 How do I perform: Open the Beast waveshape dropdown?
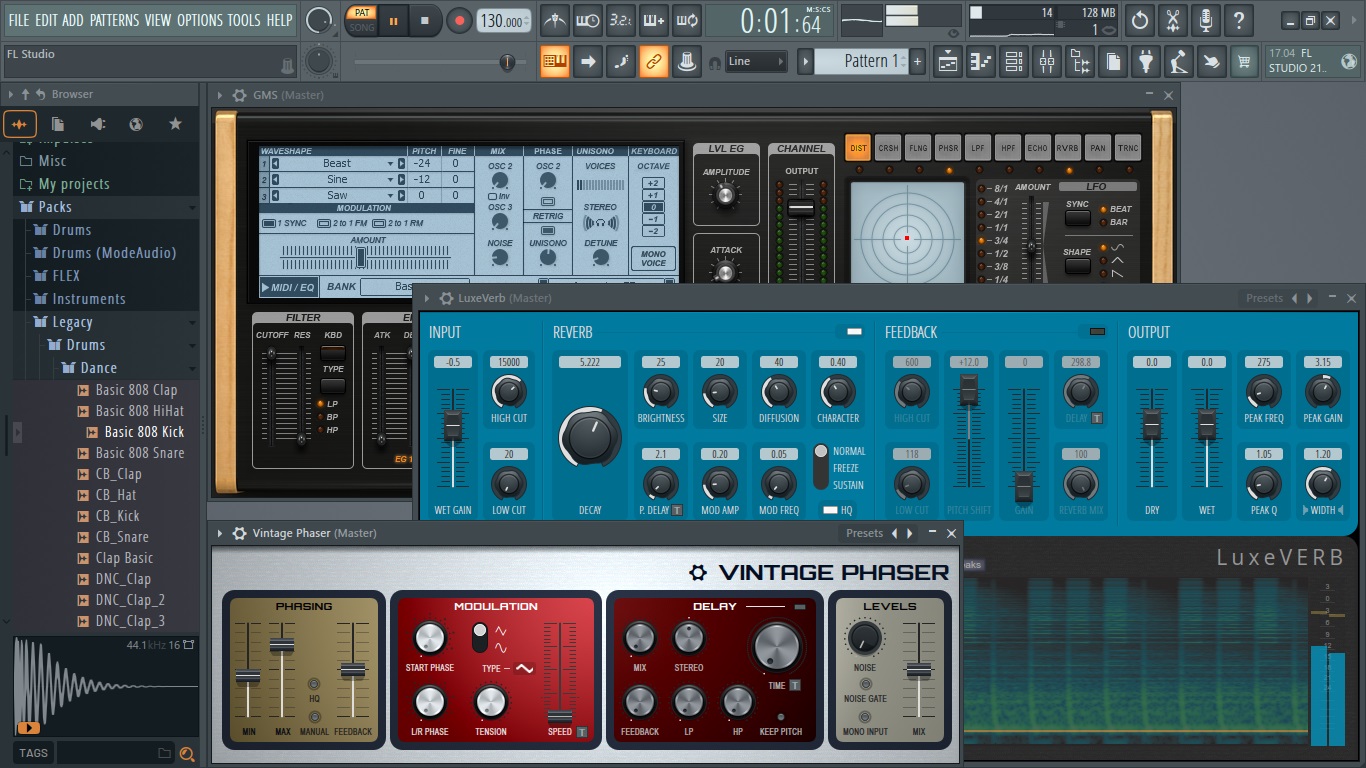[391, 164]
